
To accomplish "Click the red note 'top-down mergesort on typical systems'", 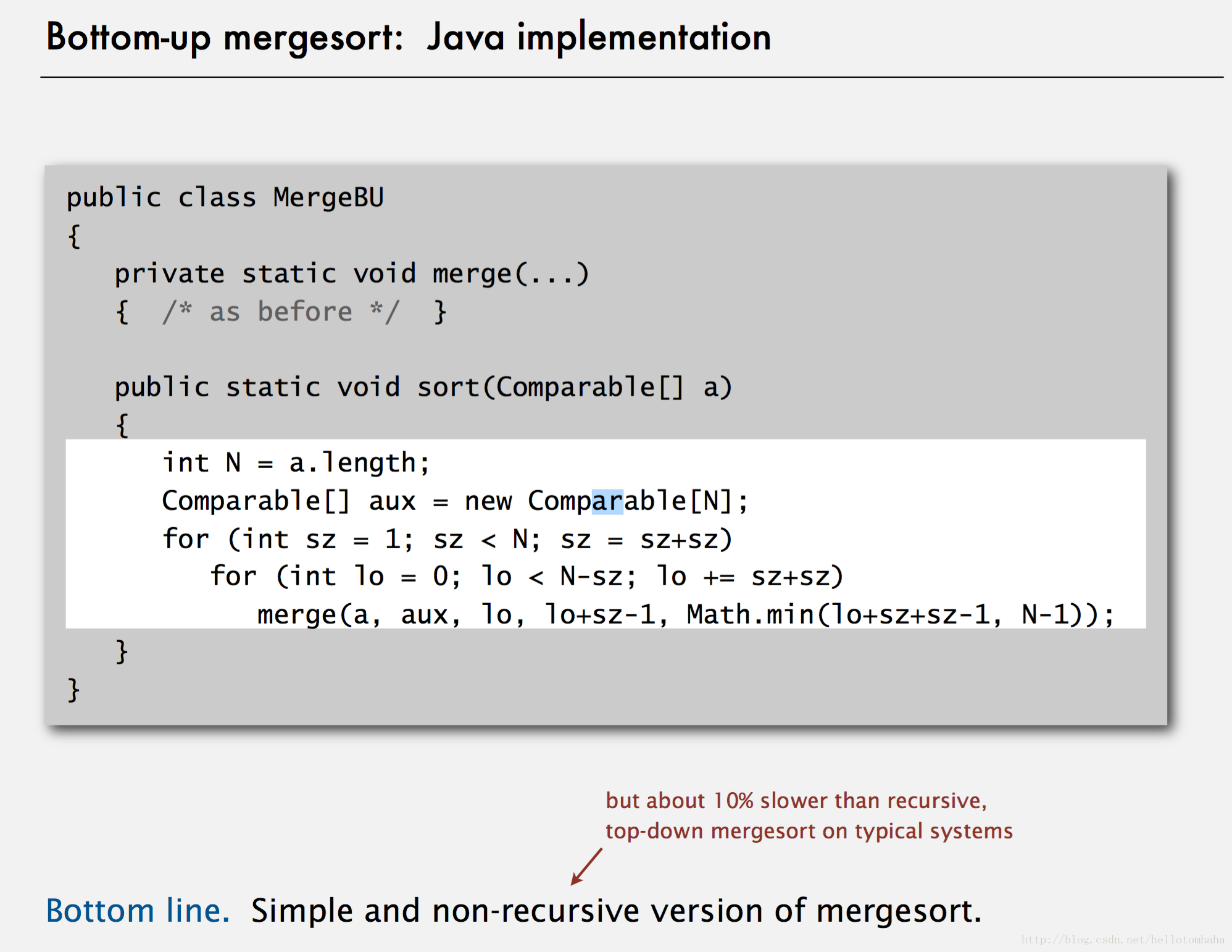I will tap(809, 832).
